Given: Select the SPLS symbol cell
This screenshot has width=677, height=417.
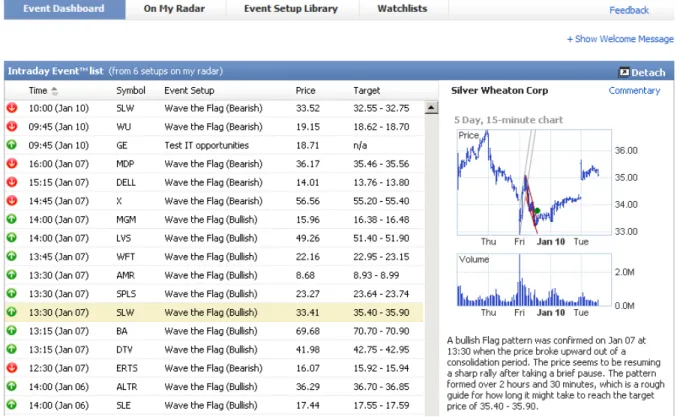Looking at the screenshot, I should coord(126,294).
